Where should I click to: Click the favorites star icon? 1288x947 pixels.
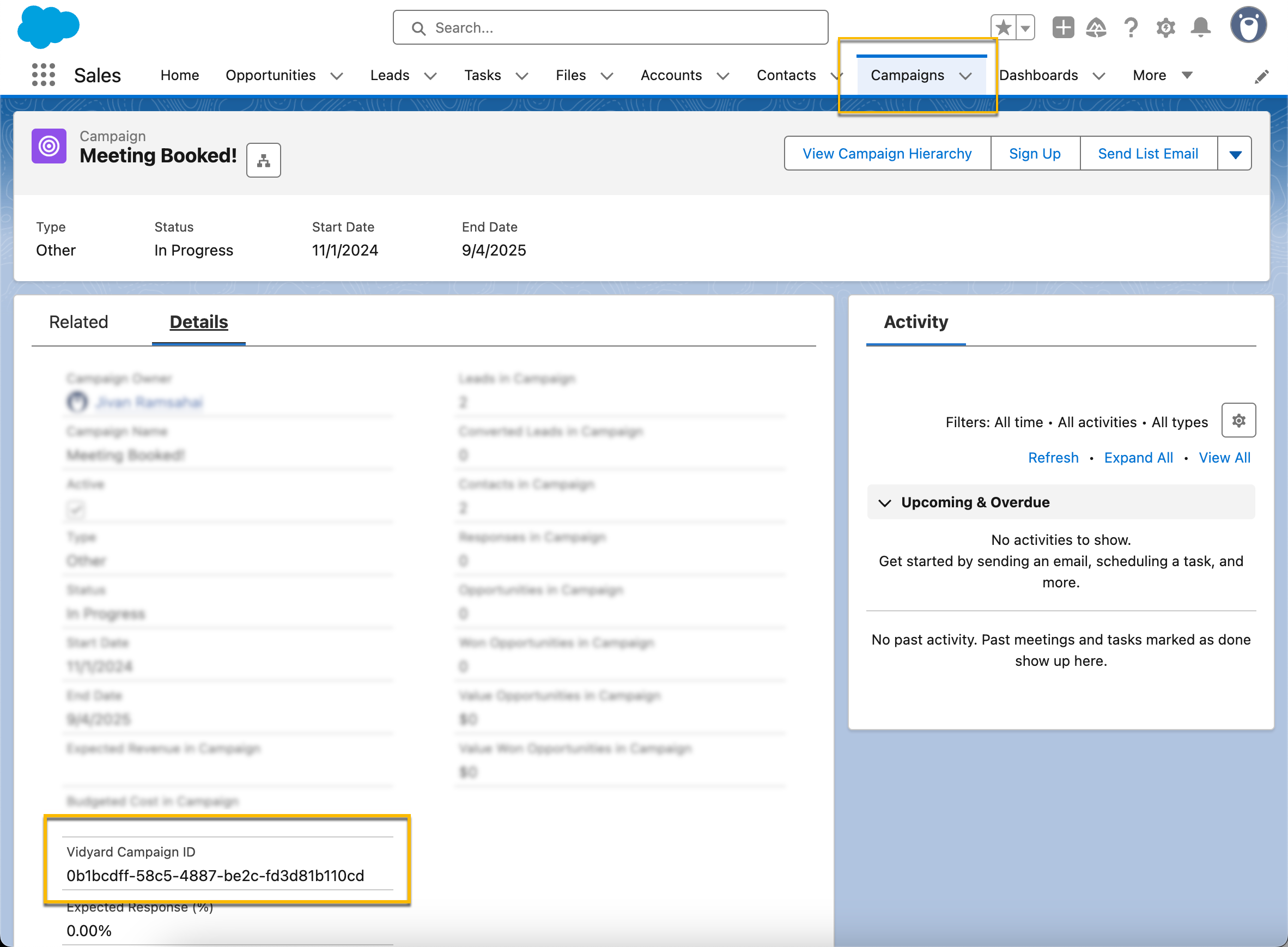click(1003, 27)
